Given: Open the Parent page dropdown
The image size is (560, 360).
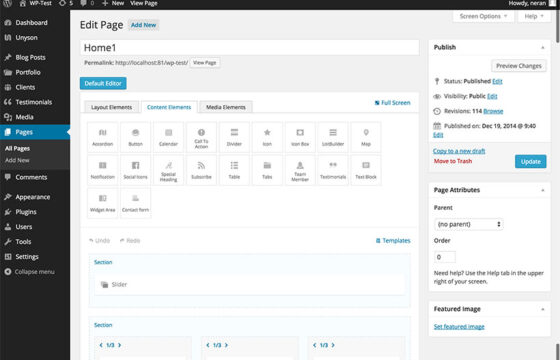Looking at the screenshot, I should (x=469, y=224).
